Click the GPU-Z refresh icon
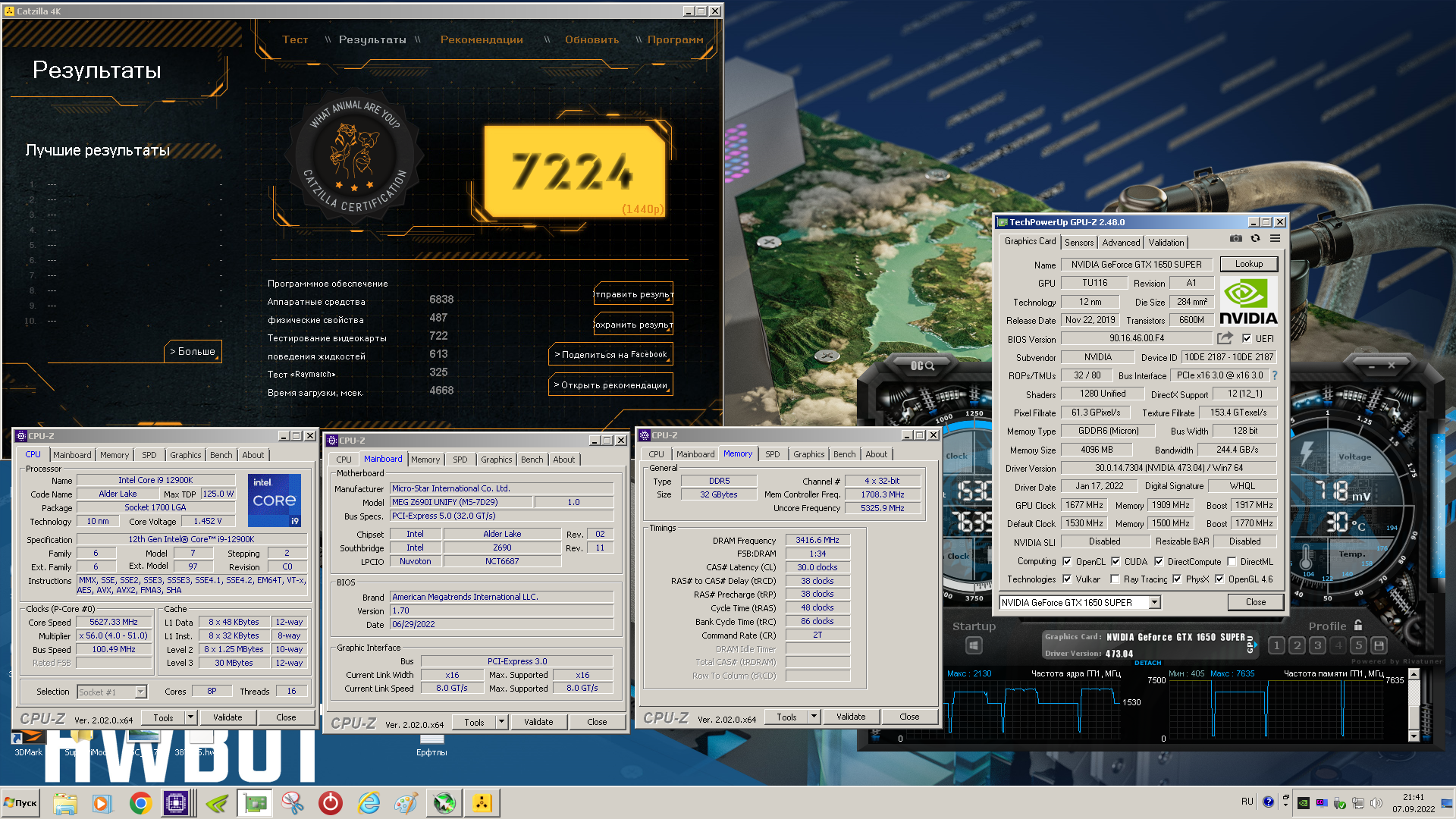The image size is (1456, 819). click(x=1256, y=238)
